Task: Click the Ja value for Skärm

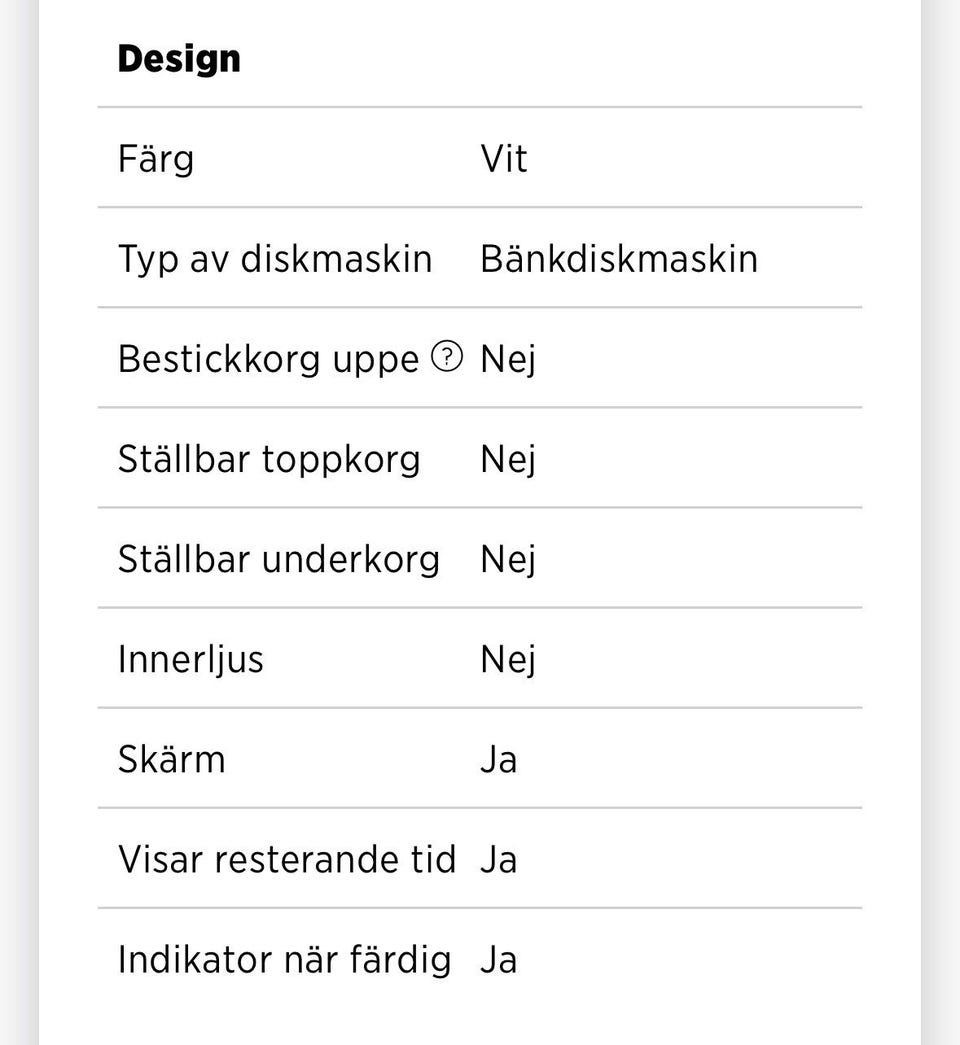Action: point(498,759)
